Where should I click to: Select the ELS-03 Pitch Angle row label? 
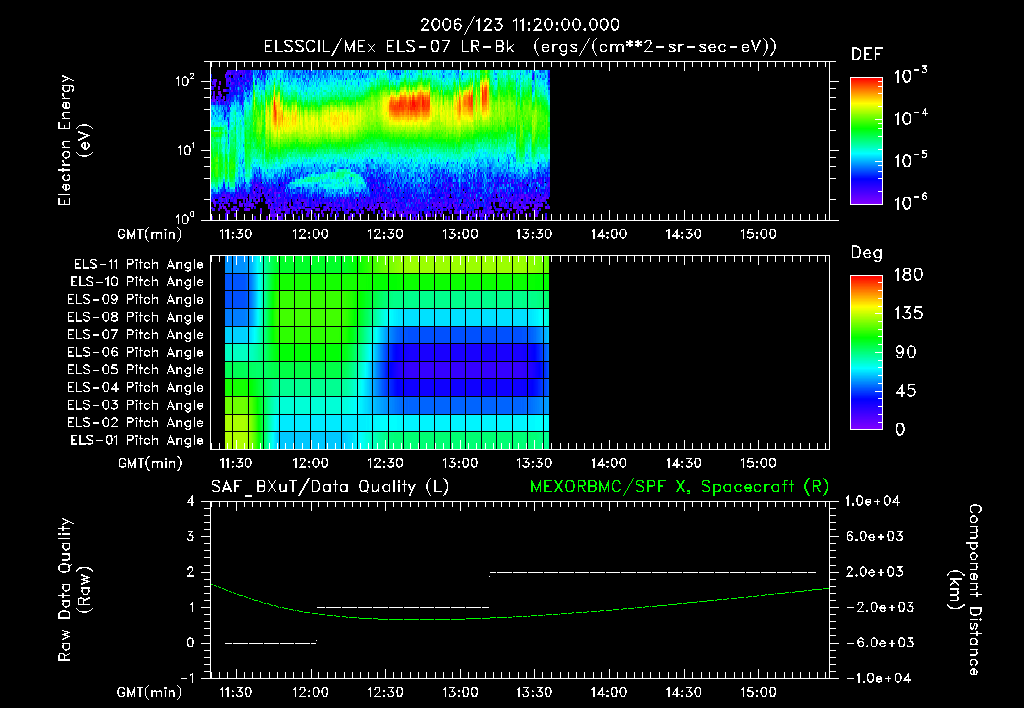coord(136,406)
